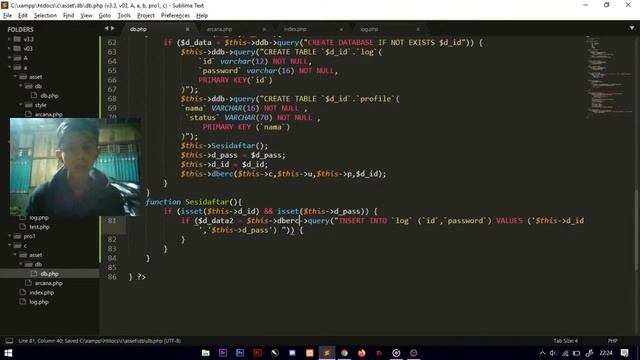
Task: Toggle the uppercase A folder arrow
Action: pyautogui.click(x=9, y=58)
